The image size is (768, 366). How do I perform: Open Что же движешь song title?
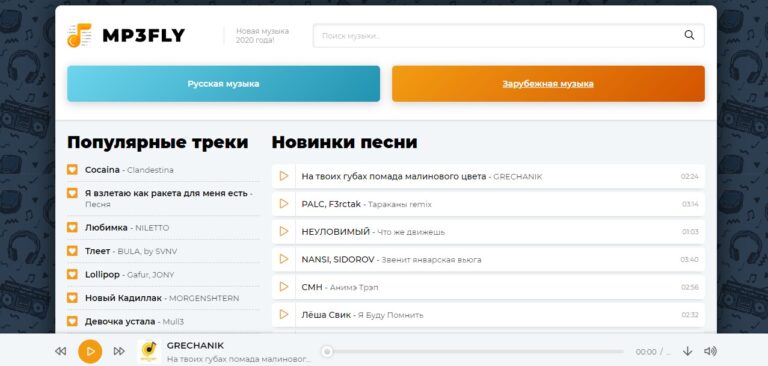pos(411,232)
